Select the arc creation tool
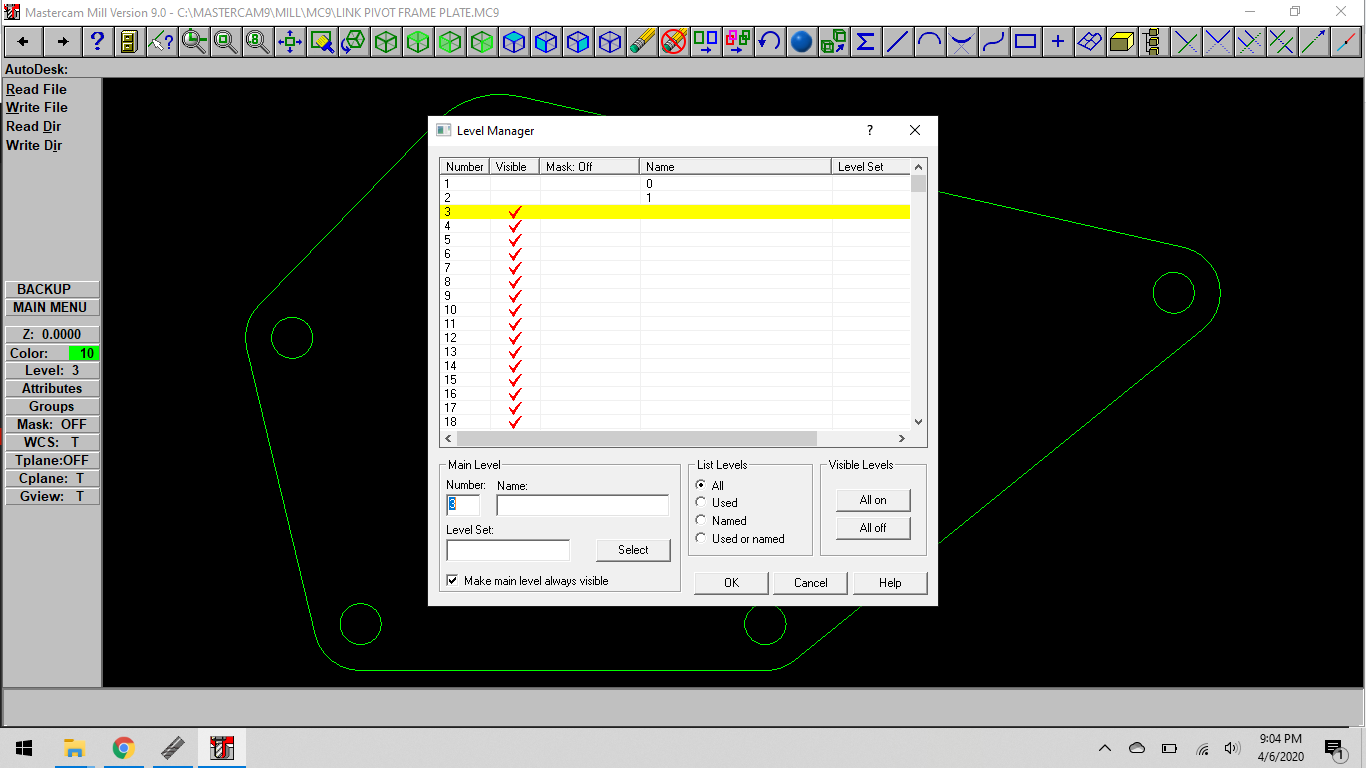 929,42
